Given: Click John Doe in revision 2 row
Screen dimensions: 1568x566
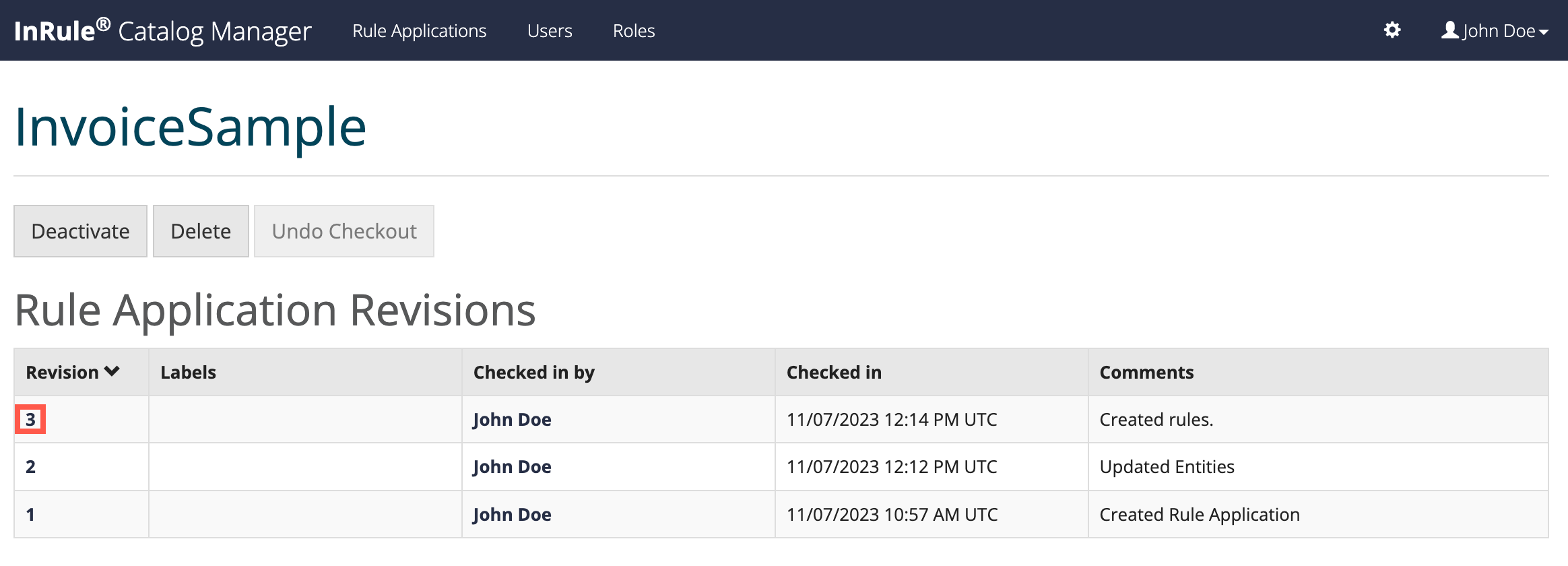Looking at the screenshot, I should click(x=512, y=467).
